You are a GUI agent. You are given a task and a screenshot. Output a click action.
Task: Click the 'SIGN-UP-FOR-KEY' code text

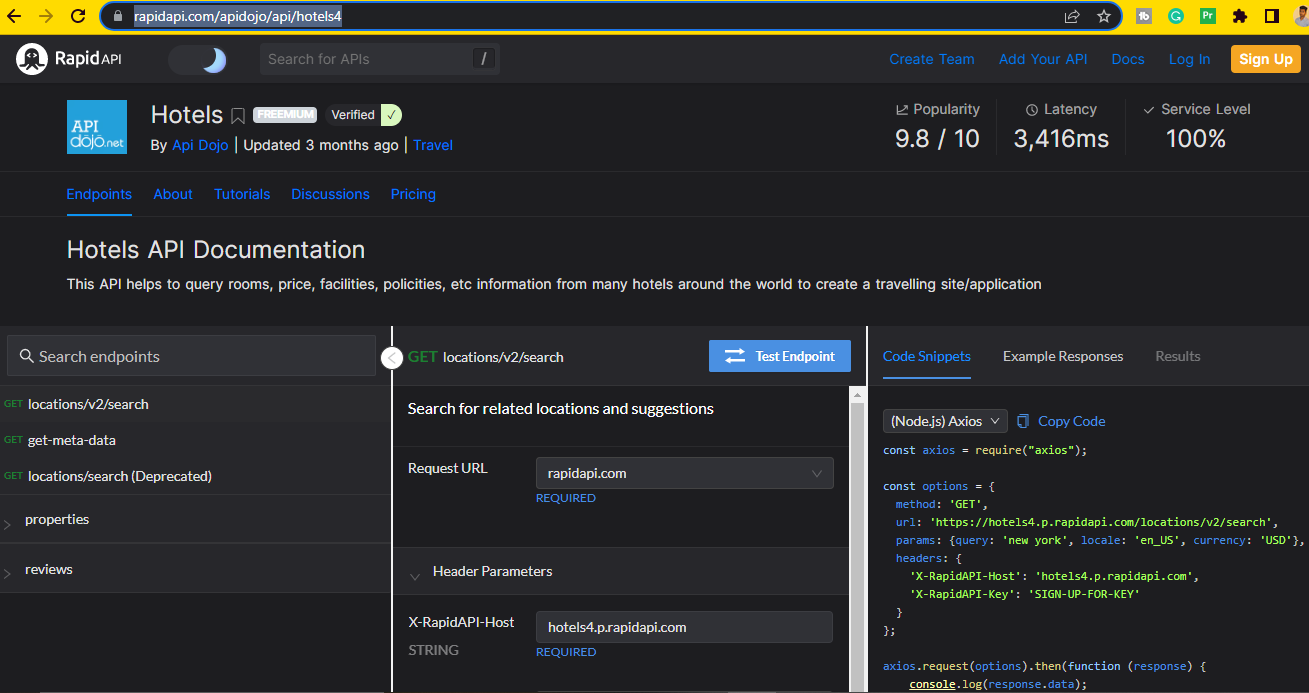[1084, 594]
